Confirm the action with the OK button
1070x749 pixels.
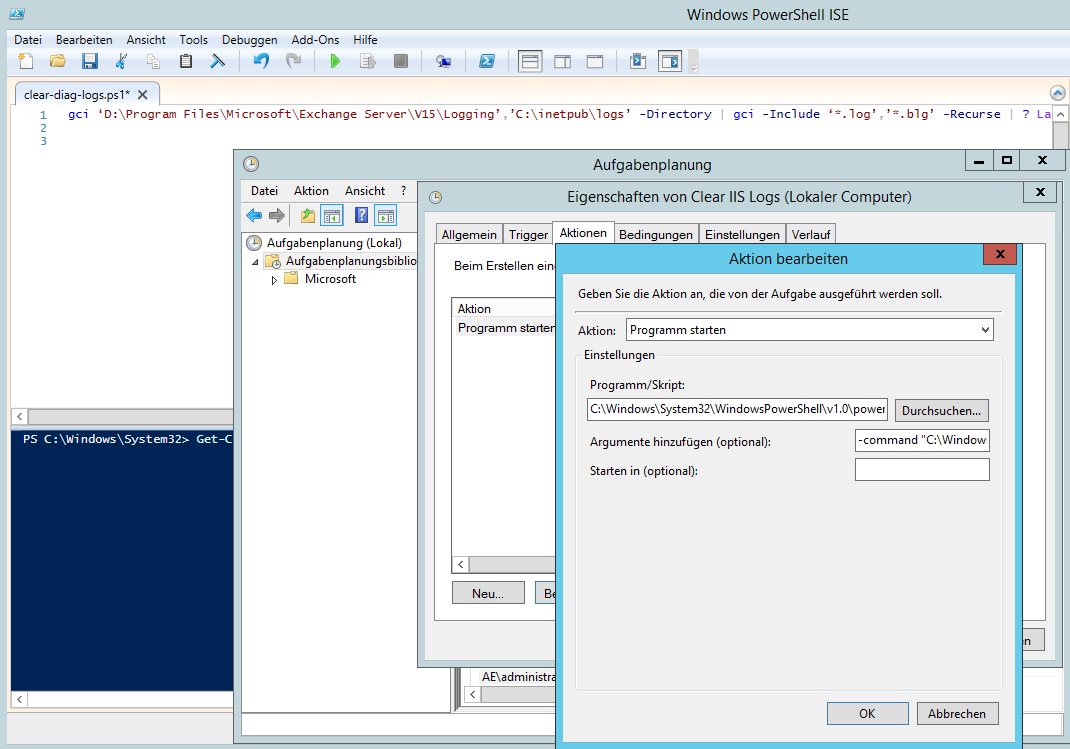click(x=867, y=713)
